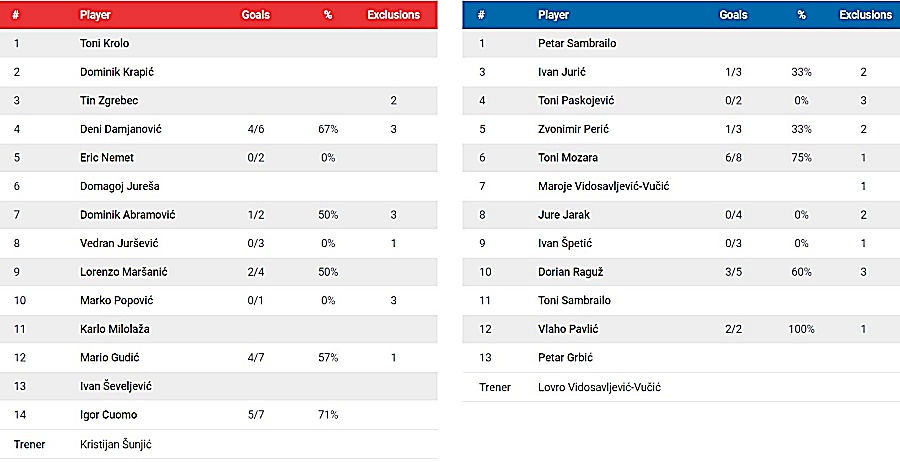Click coach Lovro Vidosavljević-Vučić

tap(599, 387)
